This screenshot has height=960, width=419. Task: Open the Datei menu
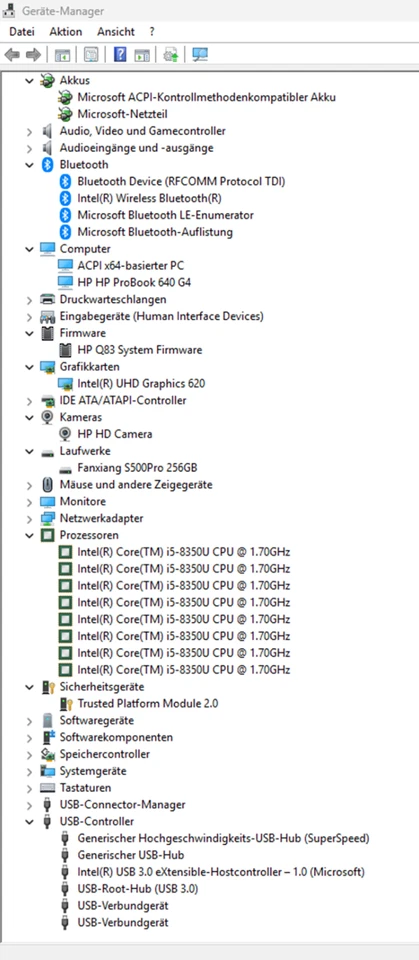(22, 31)
